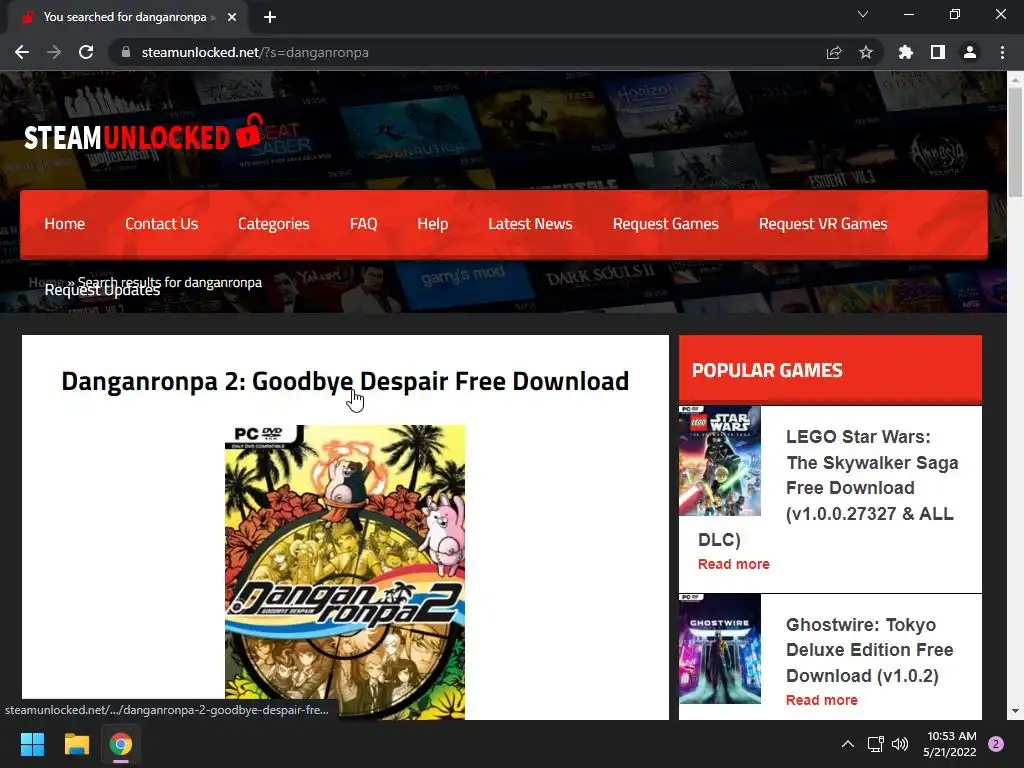
Task: Bookmark this page with the star icon
Action: 866,52
